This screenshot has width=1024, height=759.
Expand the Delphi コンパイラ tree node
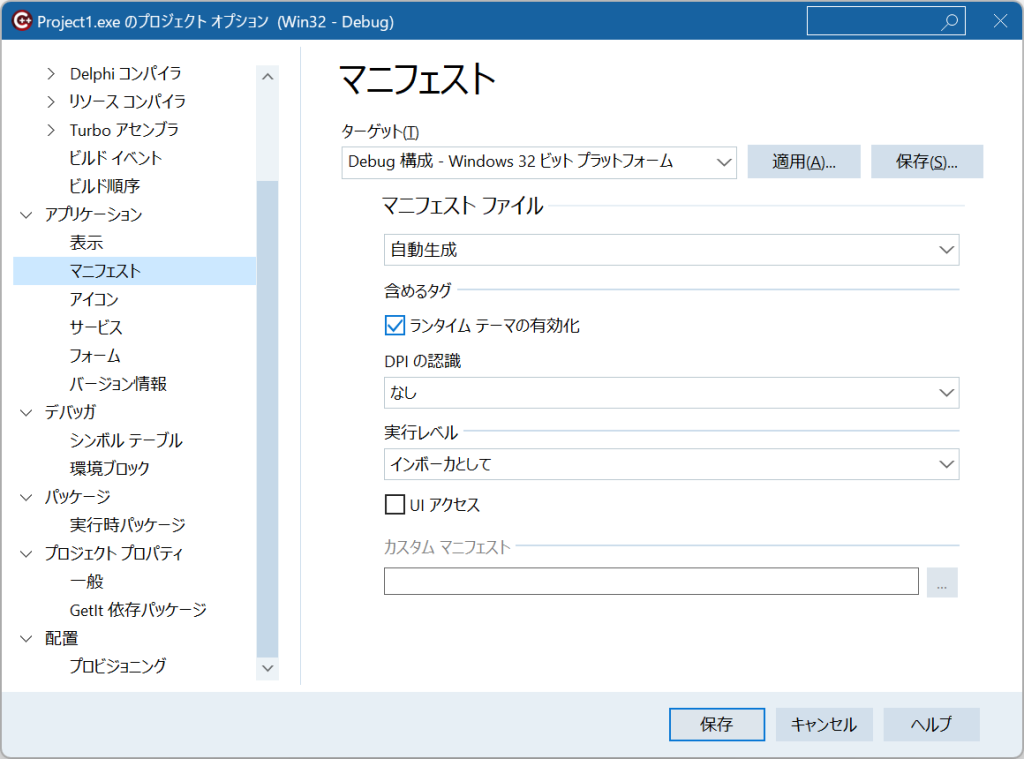tap(51, 74)
